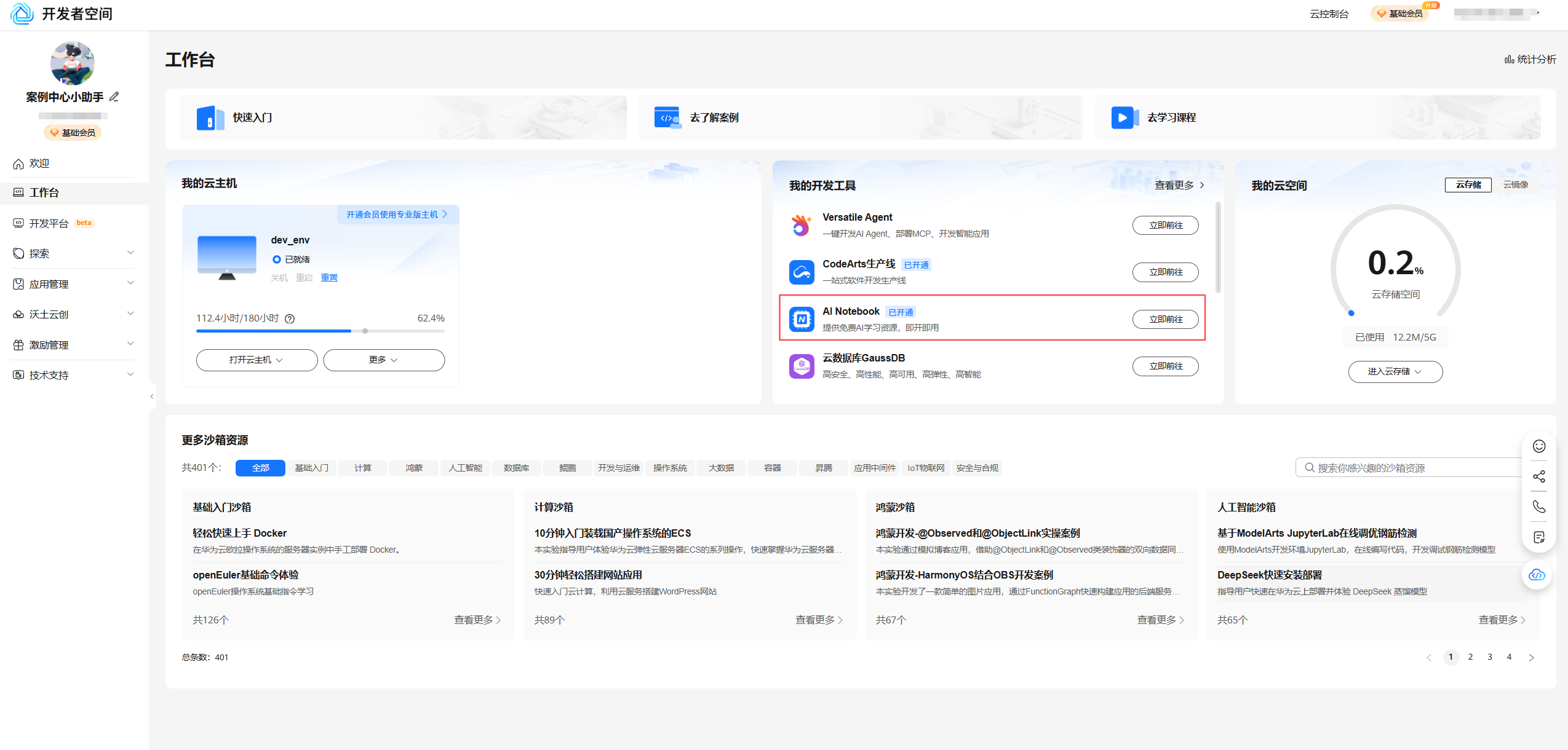1568x750 pixels.
Task: Open the smiley feedback icon on floating bar
Action: tap(1538, 446)
